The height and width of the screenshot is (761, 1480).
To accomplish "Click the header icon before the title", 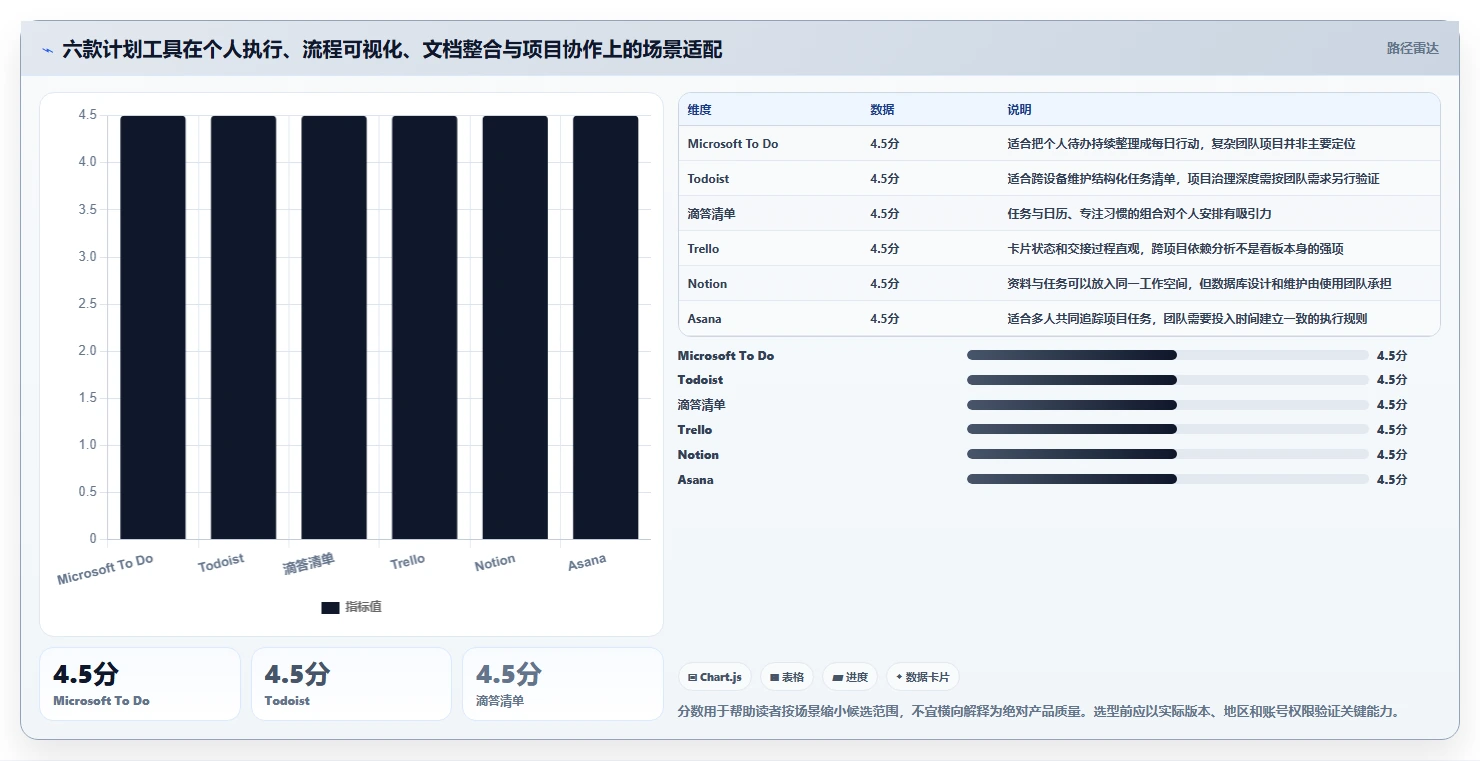I will [48, 50].
